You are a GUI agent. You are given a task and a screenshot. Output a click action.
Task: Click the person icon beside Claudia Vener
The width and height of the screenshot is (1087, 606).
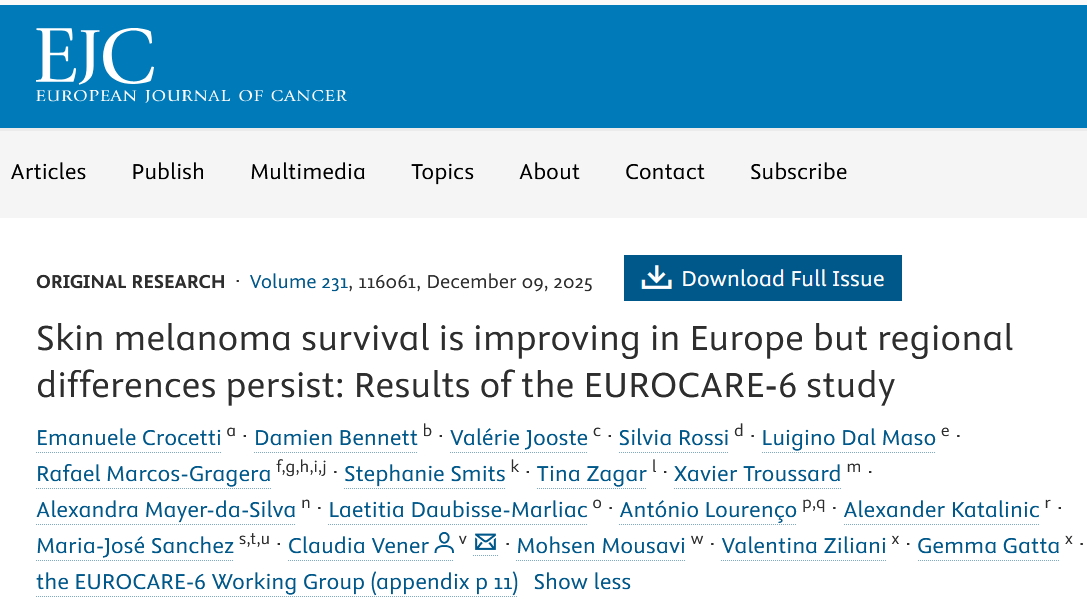pyautogui.click(x=444, y=545)
